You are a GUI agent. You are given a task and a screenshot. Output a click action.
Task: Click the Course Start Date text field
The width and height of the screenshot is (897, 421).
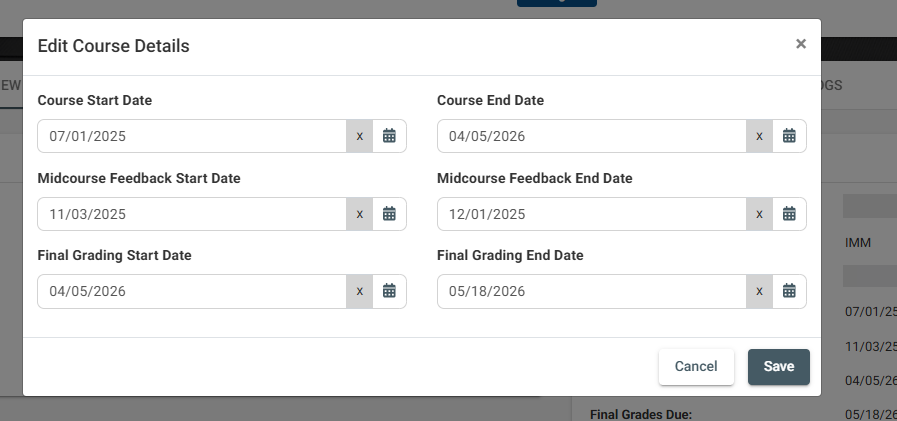192,136
